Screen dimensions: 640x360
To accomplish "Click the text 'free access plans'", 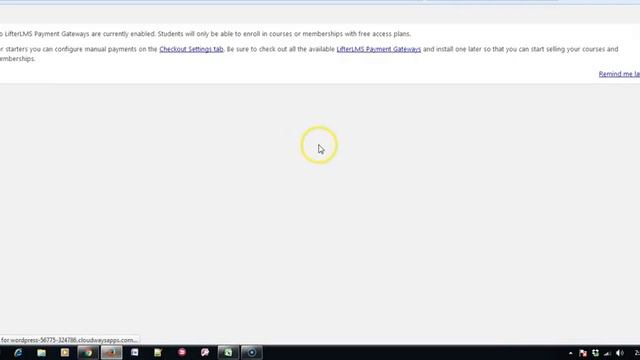I will coord(384,34).
